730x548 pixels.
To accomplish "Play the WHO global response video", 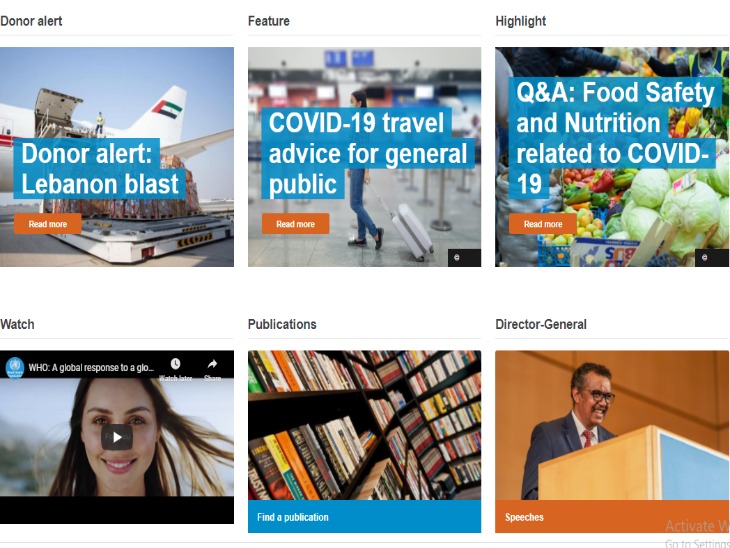I will 117,437.
